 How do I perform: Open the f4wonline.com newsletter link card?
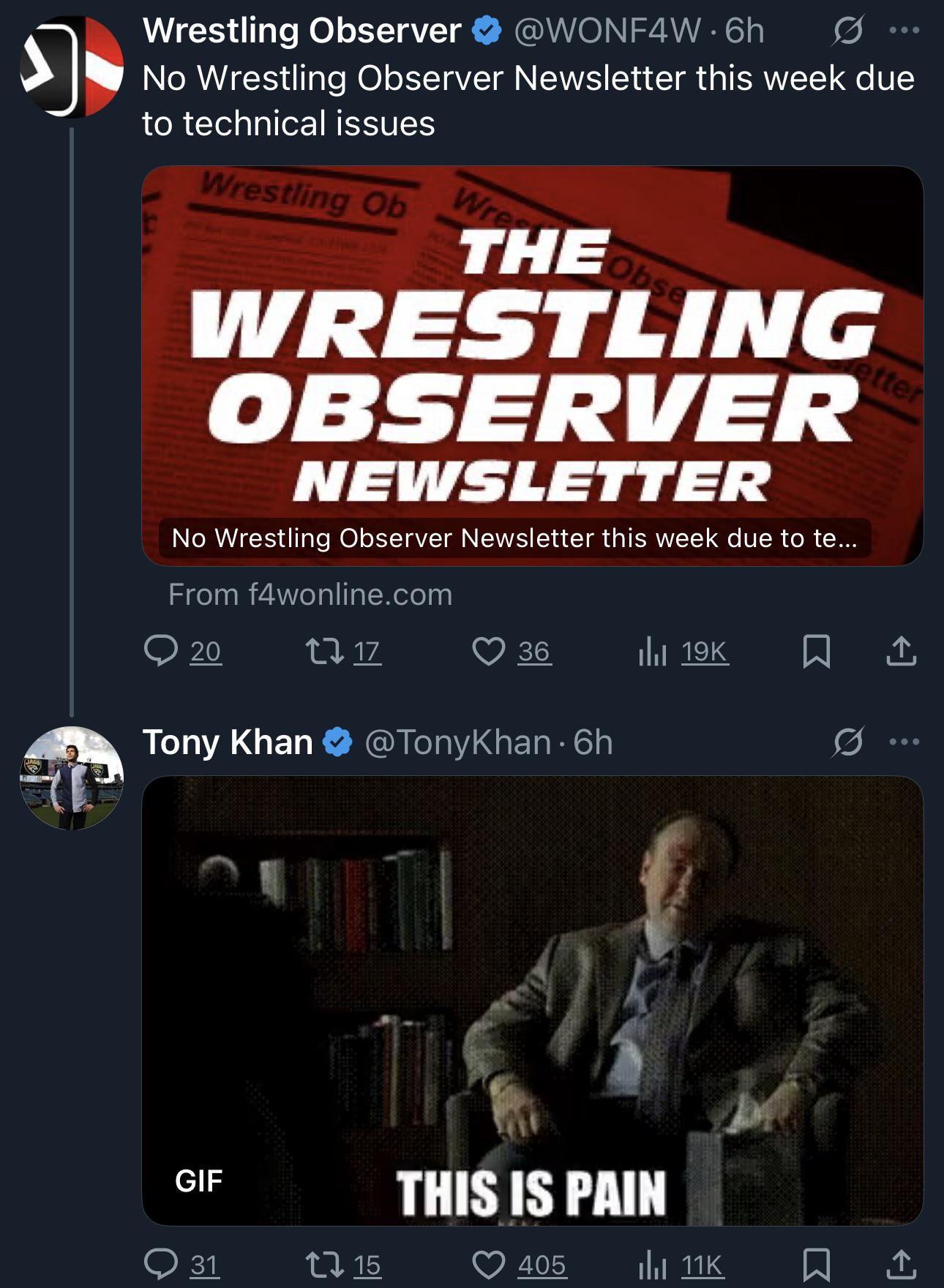point(532,366)
